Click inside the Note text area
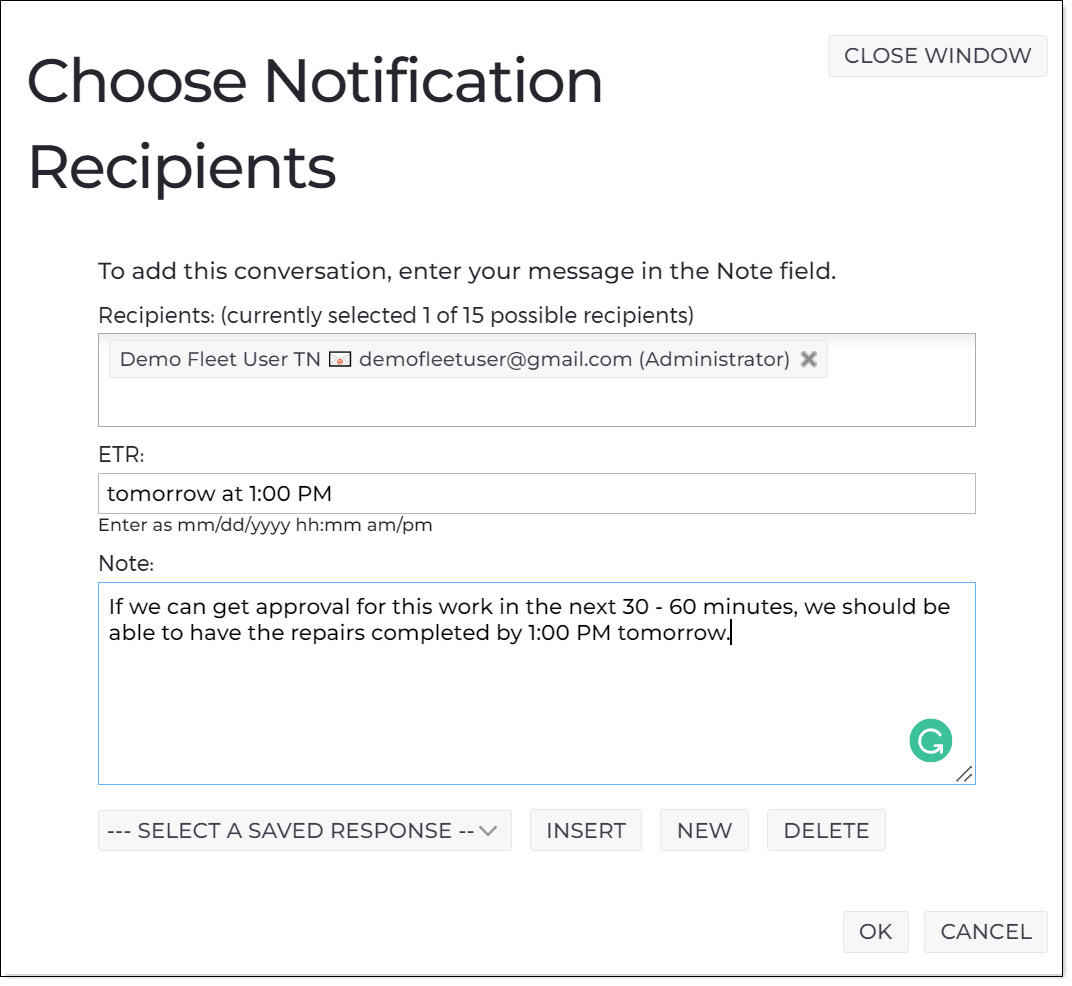This screenshot has width=1072, height=986. point(537,684)
